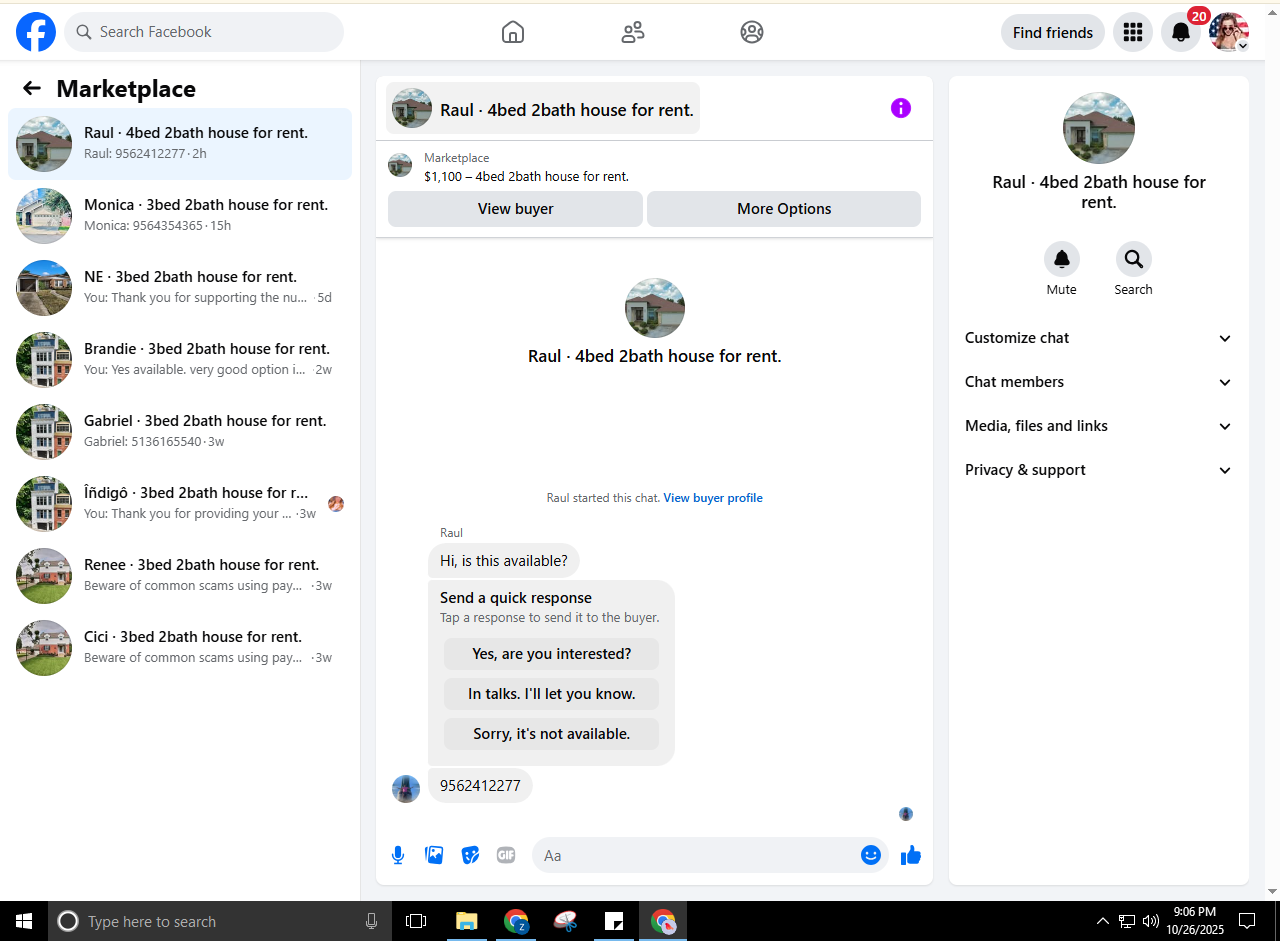Screen dimensions: 1280x941
Task: Click the house thumbnail in right panel
Action: click(x=1098, y=128)
